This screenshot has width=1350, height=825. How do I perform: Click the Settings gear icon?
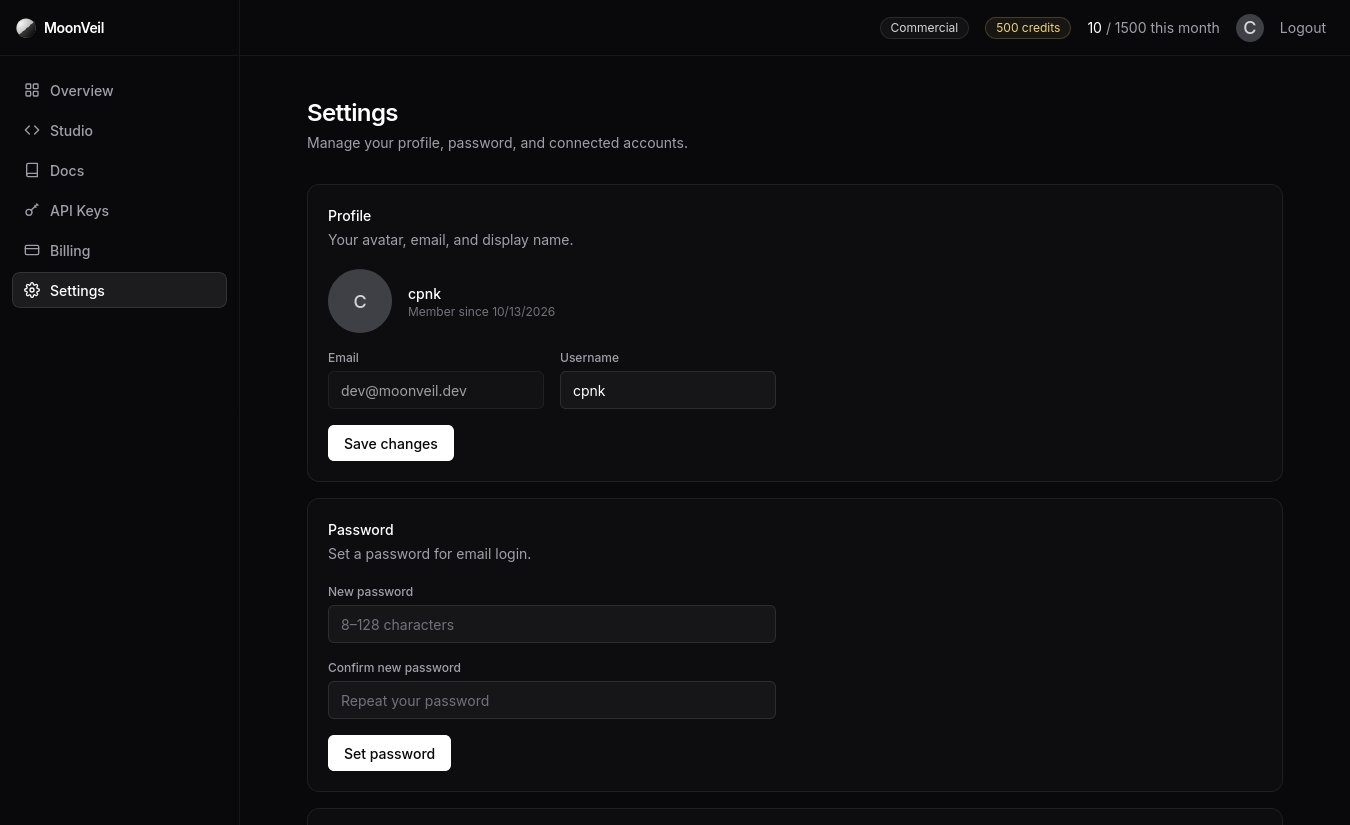pyautogui.click(x=32, y=290)
